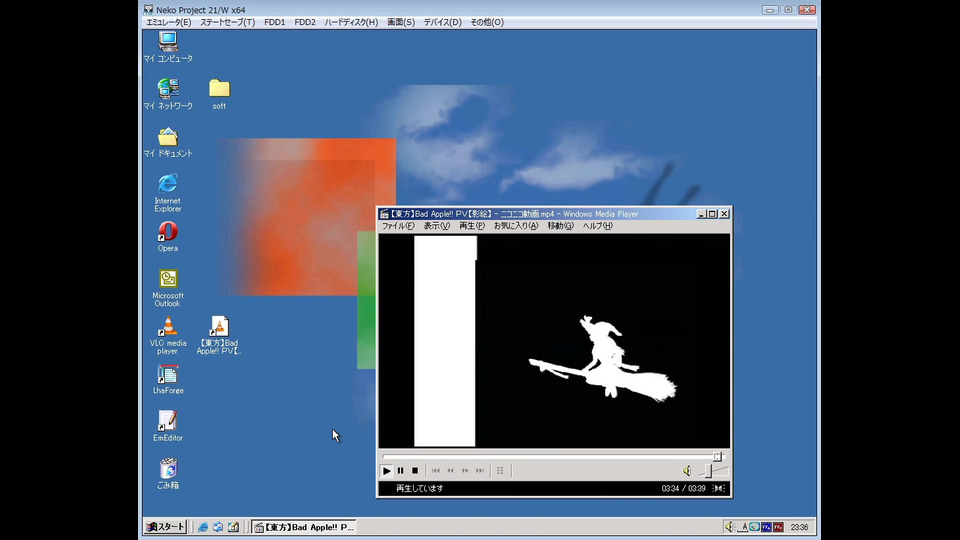
Task: Click the rewind button in Media Player
Action: (x=451, y=471)
